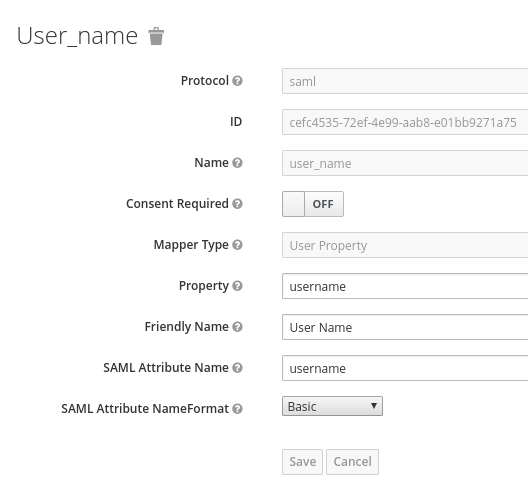Open the Consent Required help icon
Viewport: 528px width, 494px height.
[237, 204]
